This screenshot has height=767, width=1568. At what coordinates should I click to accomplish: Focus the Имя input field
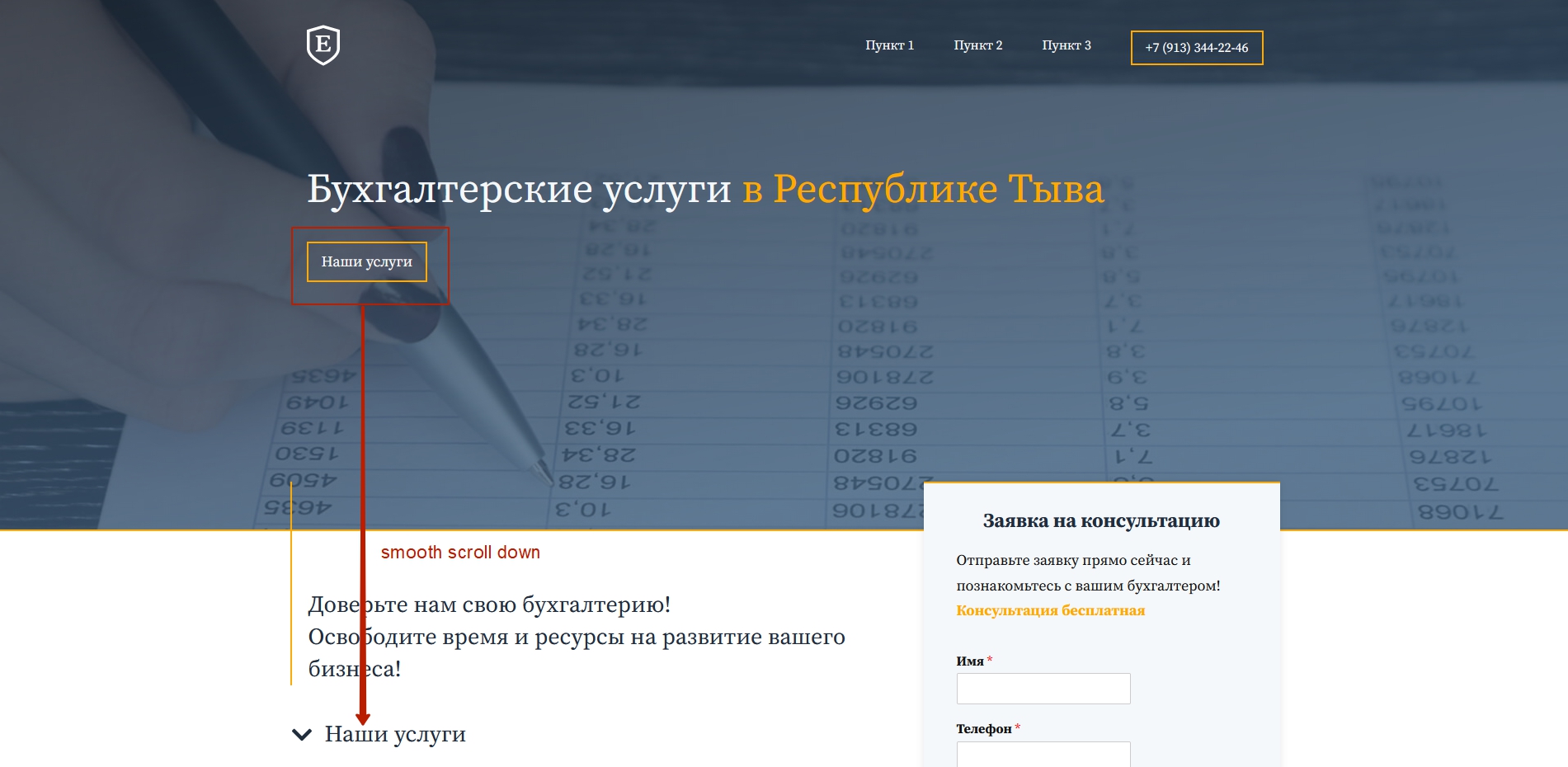[1043, 689]
